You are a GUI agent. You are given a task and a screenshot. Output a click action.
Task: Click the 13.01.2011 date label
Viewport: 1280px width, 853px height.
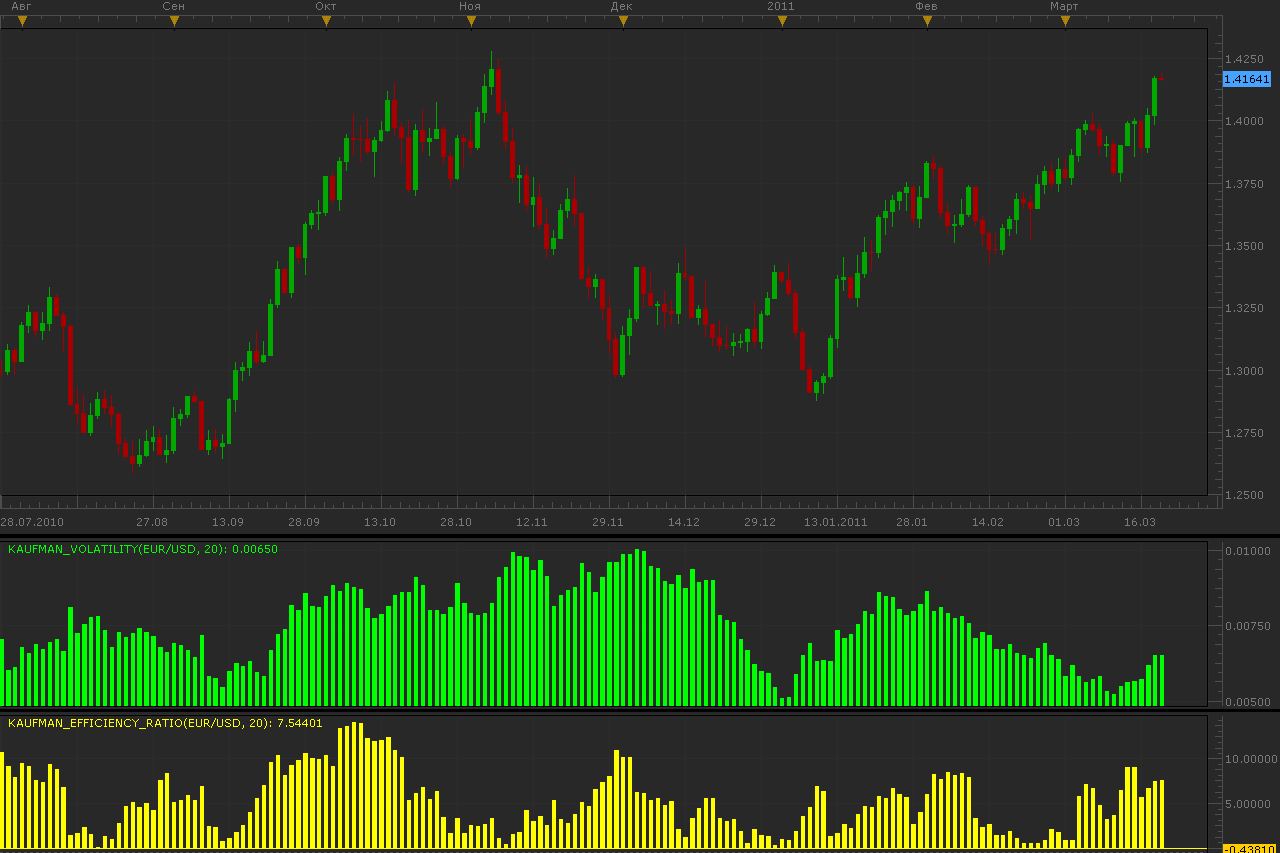point(836,522)
